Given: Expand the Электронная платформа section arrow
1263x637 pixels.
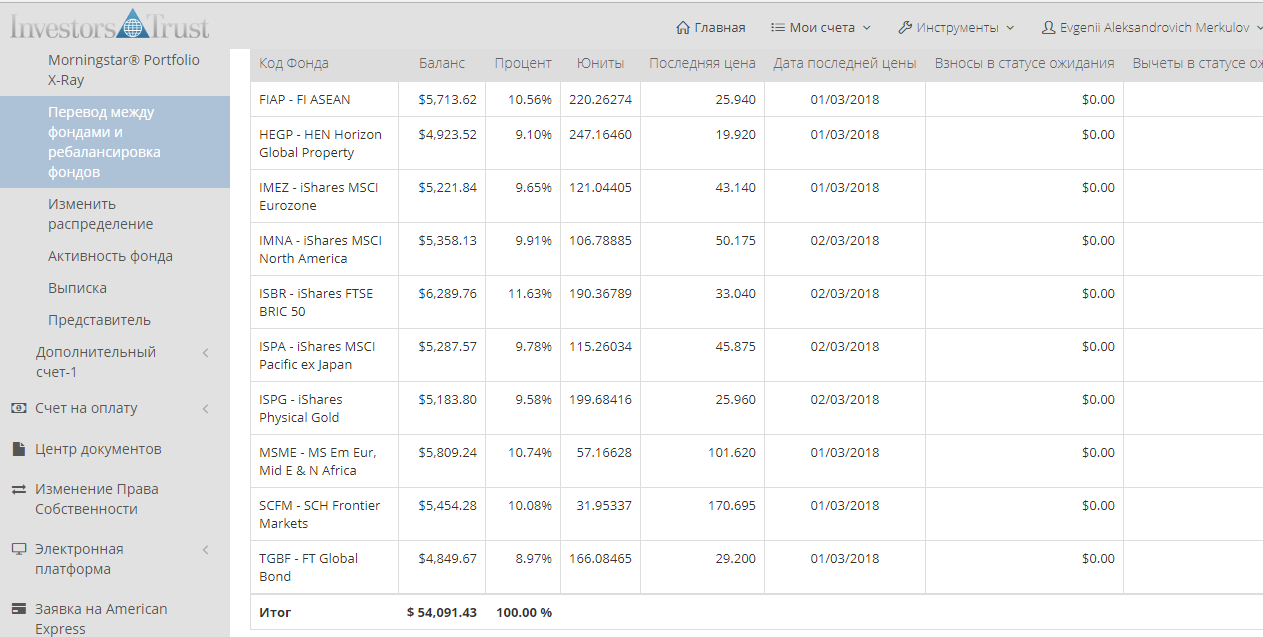Looking at the screenshot, I should point(205,549).
